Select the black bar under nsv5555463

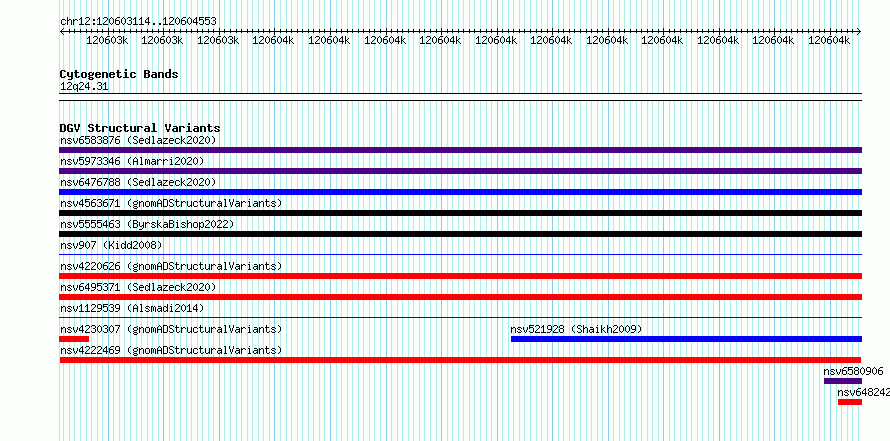460,234
